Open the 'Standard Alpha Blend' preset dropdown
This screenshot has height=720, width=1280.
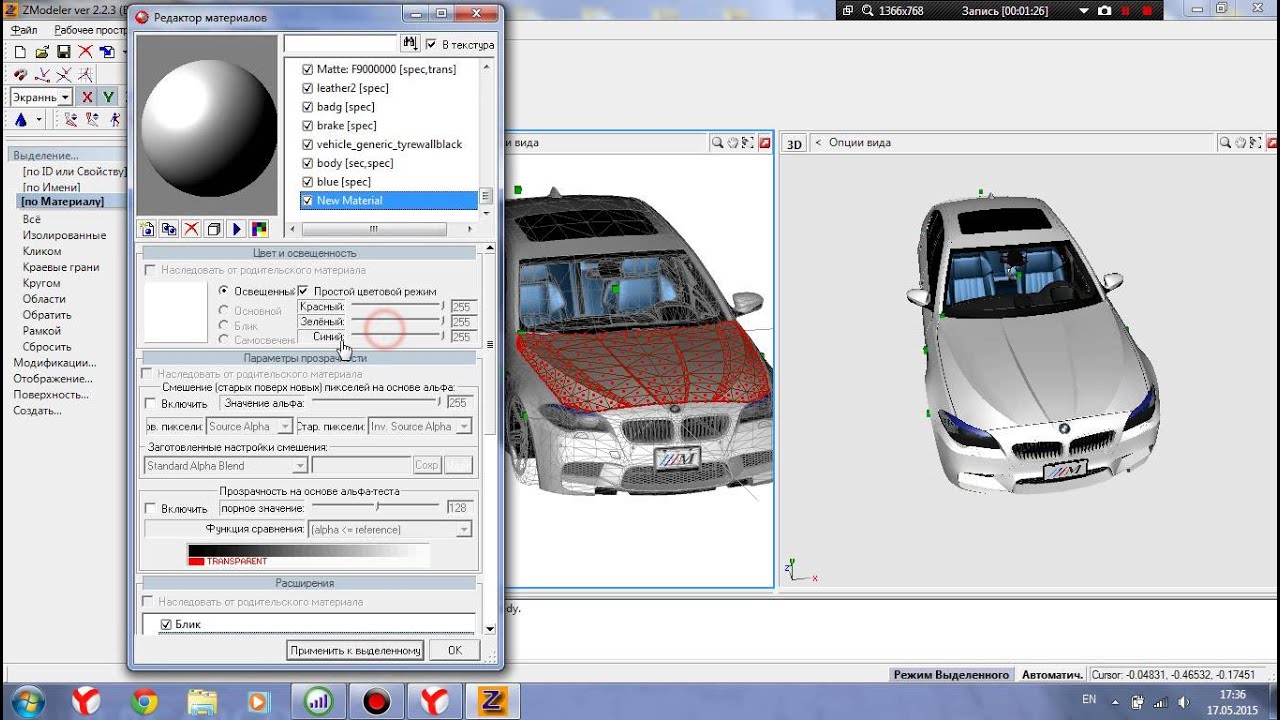click(x=225, y=466)
